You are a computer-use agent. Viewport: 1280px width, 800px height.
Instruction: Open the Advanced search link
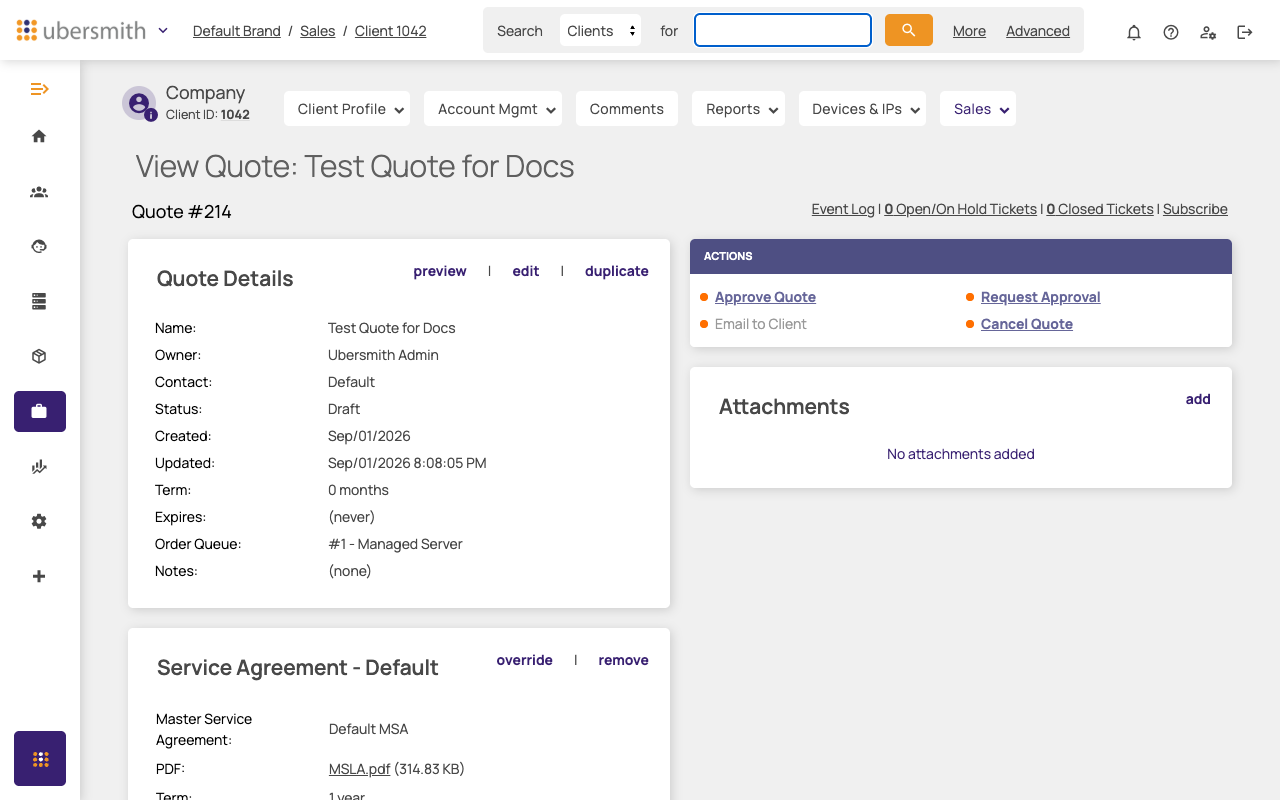1038,31
